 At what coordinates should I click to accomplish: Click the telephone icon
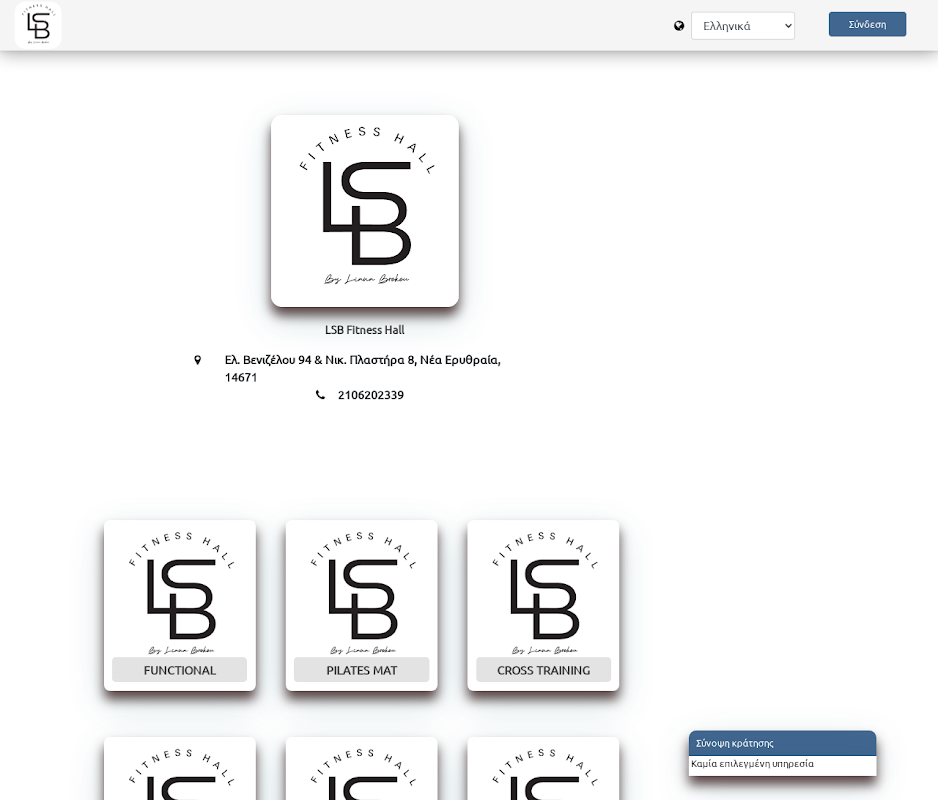pyautogui.click(x=321, y=395)
